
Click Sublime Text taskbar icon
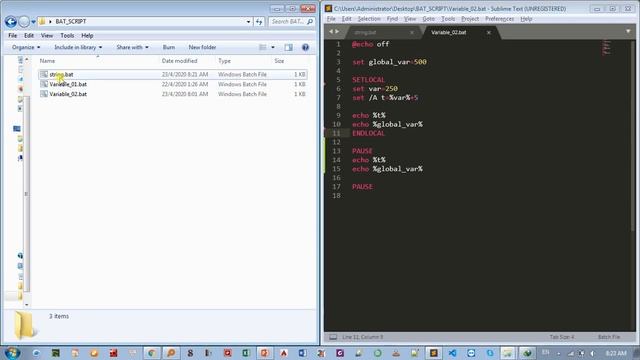433,353
